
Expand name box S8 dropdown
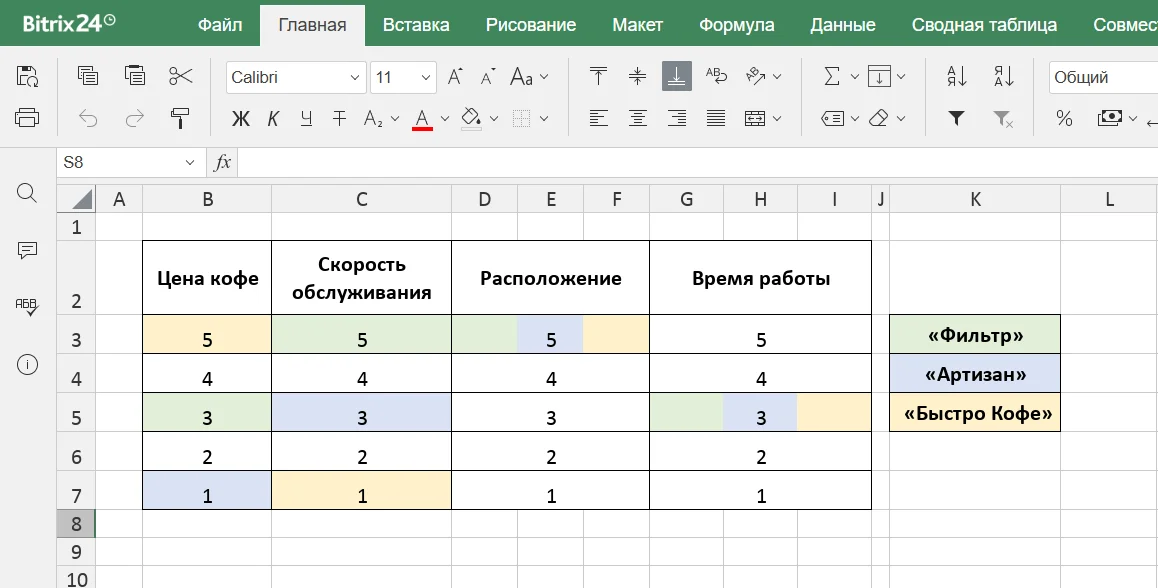pyautogui.click(x=190, y=163)
